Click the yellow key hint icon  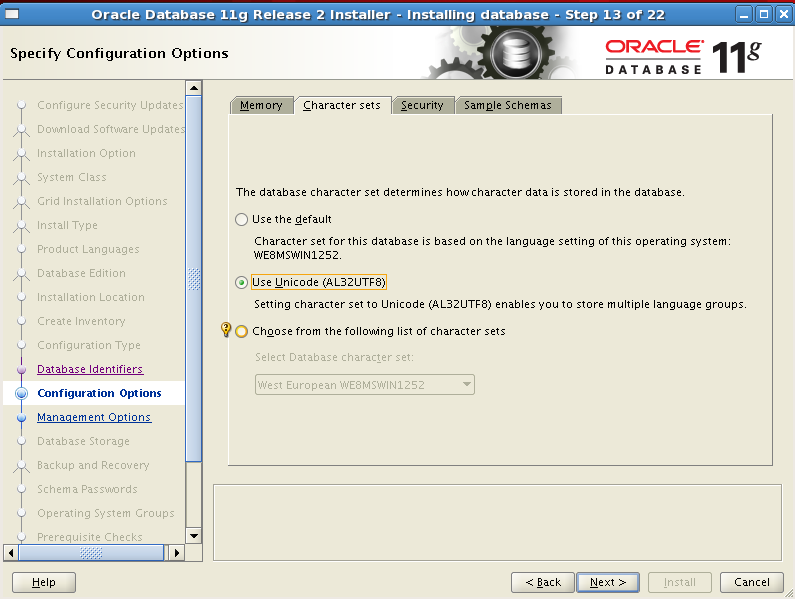[x=226, y=330]
